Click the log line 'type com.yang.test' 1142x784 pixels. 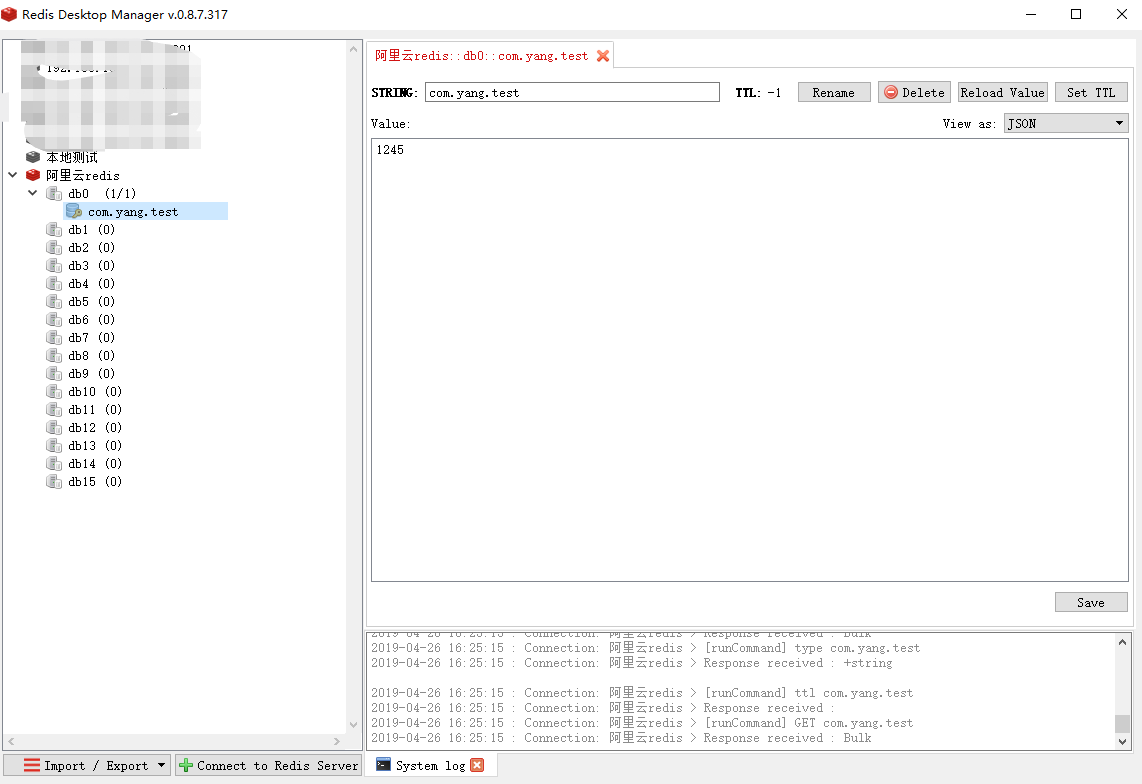pyautogui.click(x=645, y=648)
